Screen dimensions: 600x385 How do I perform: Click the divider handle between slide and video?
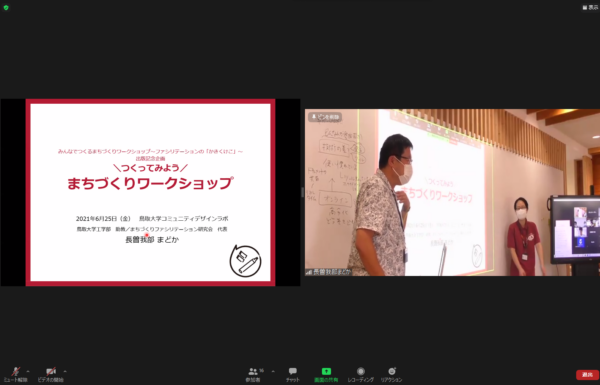point(302,192)
